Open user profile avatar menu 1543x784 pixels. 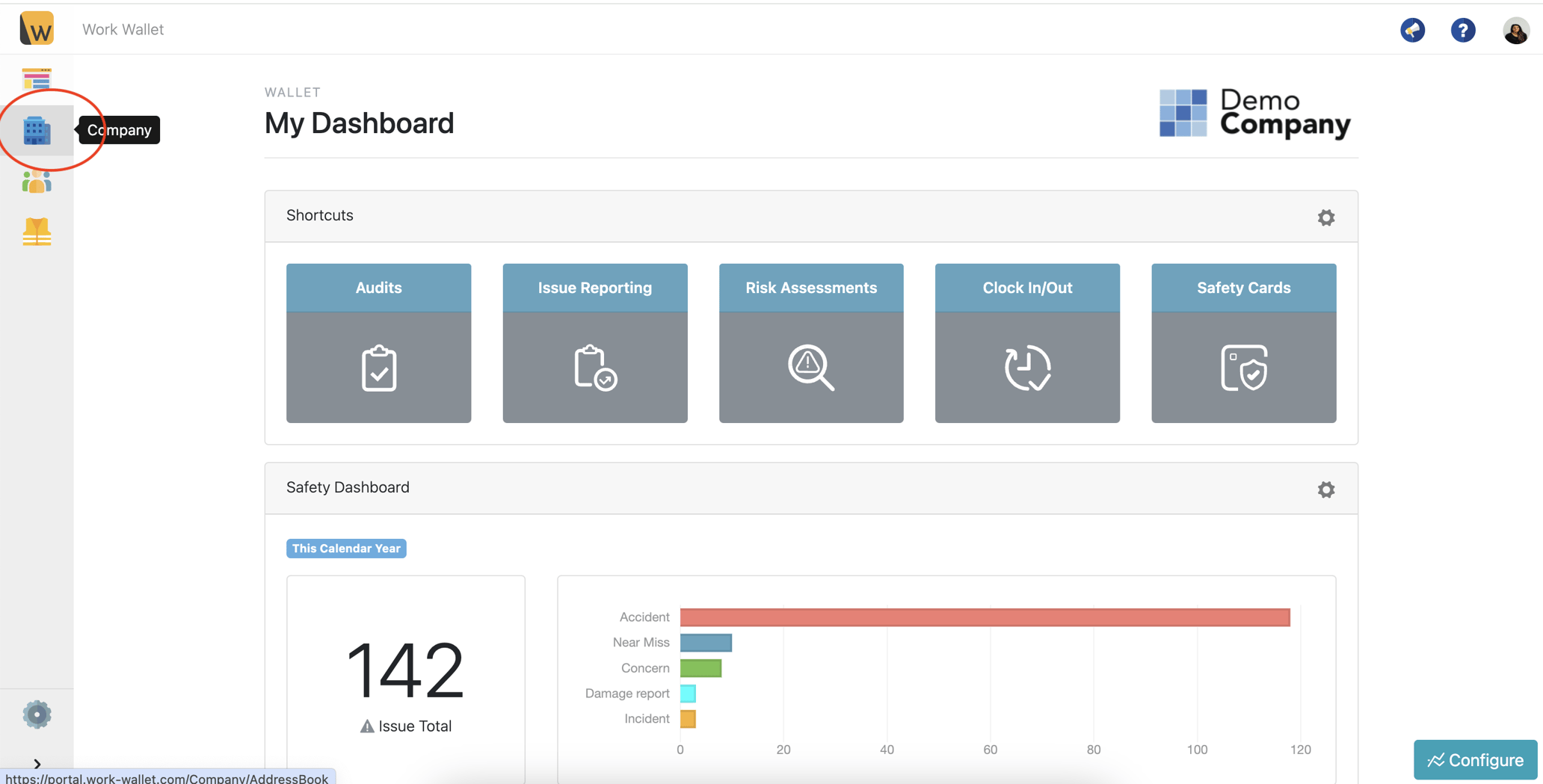pyautogui.click(x=1516, y=31)
